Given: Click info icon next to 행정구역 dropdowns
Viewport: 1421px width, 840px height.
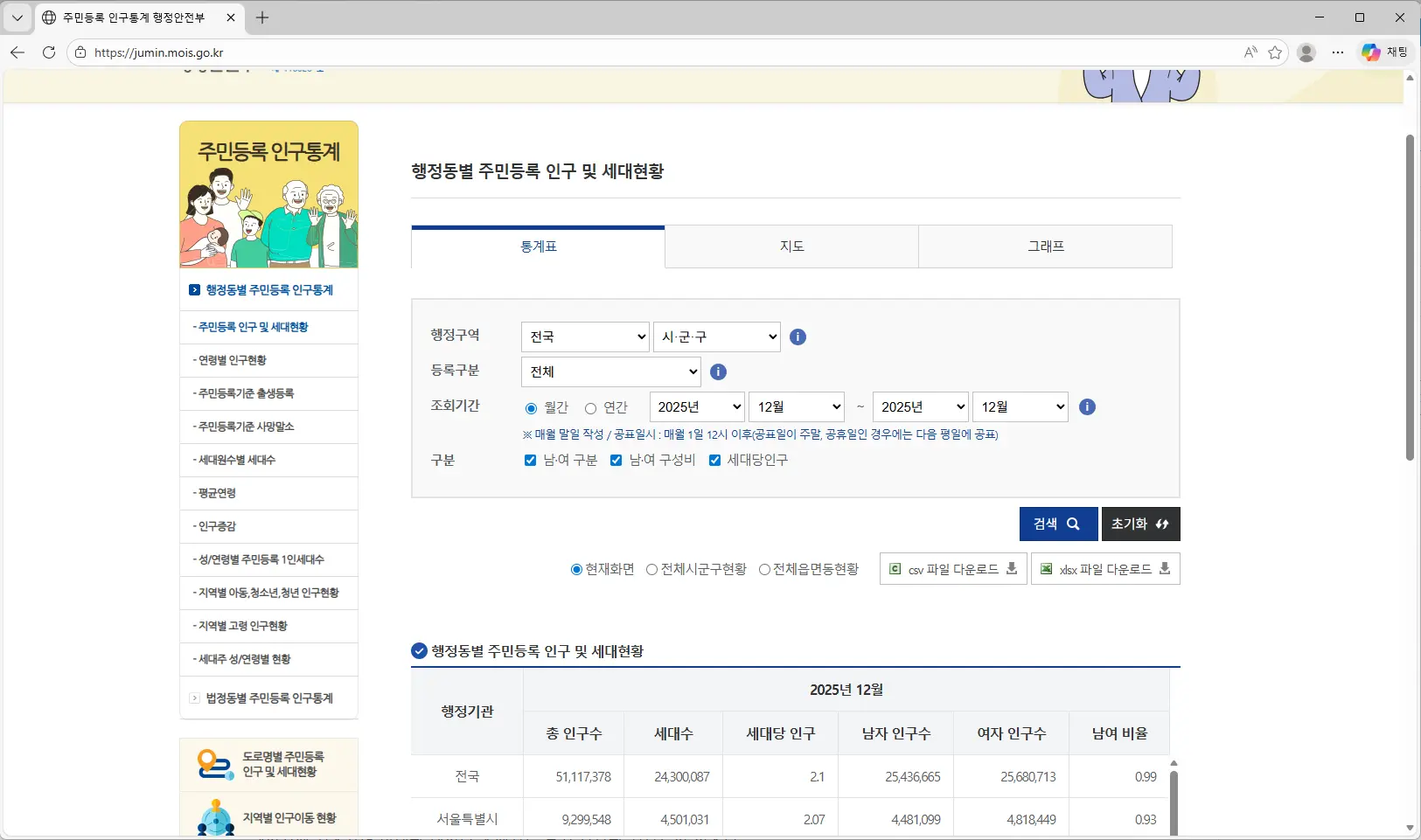Looking at the screenshot, I should [x=798, y=337].
